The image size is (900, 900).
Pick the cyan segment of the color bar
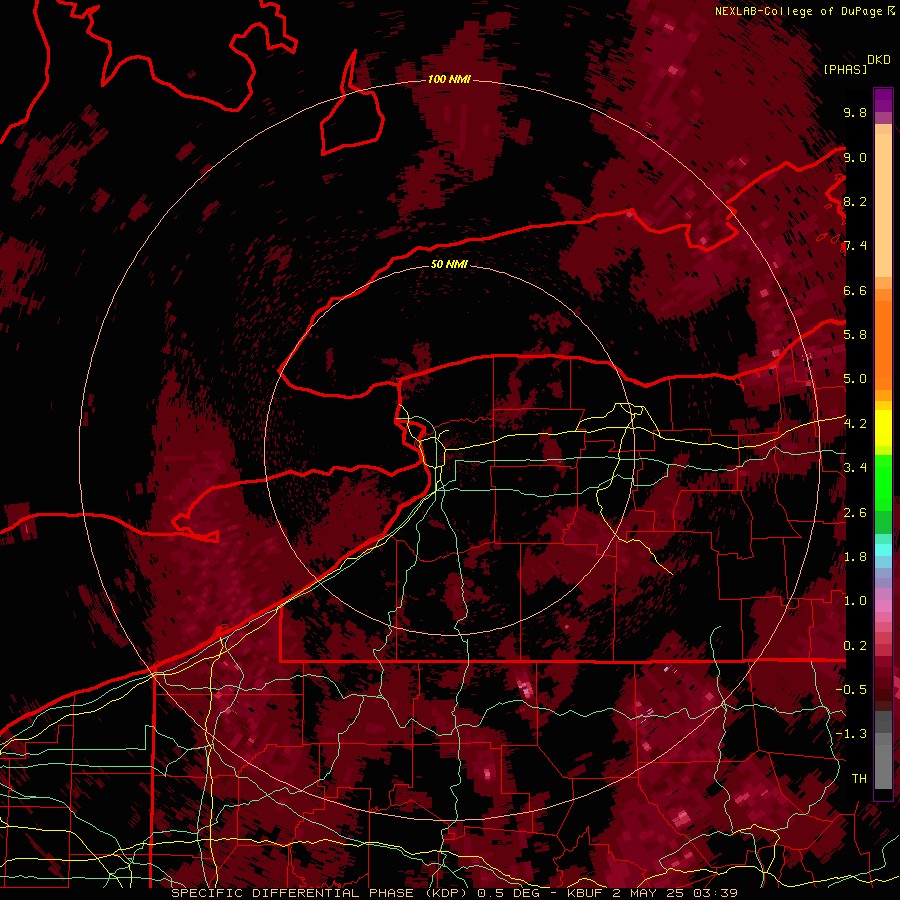(x=883, y=550)
